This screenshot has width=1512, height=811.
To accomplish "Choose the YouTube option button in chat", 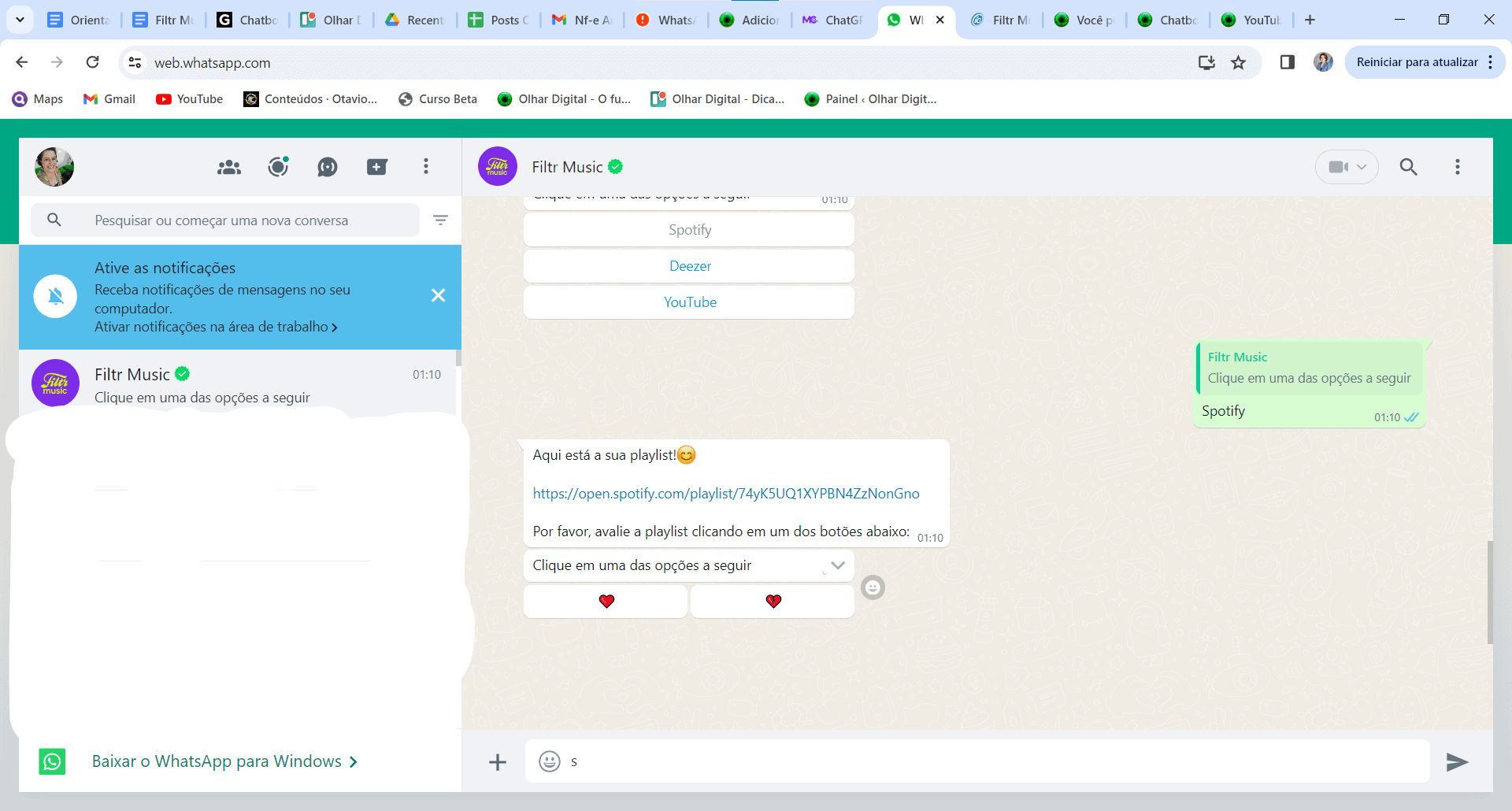I will point(689,302).
